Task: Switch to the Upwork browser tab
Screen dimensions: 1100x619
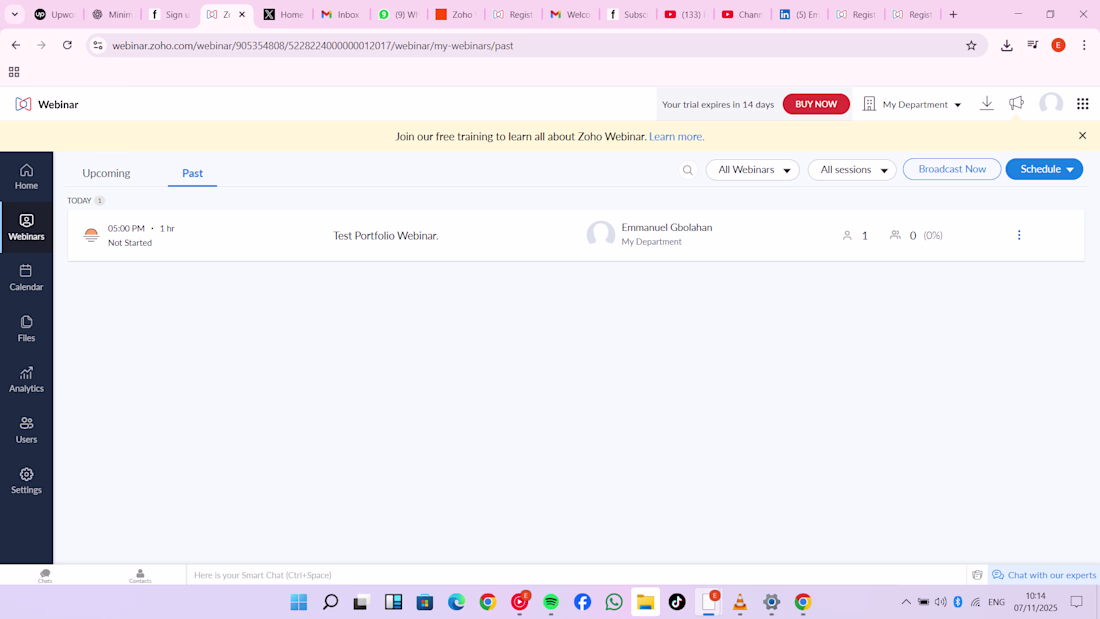Action: tap(55, 14)
